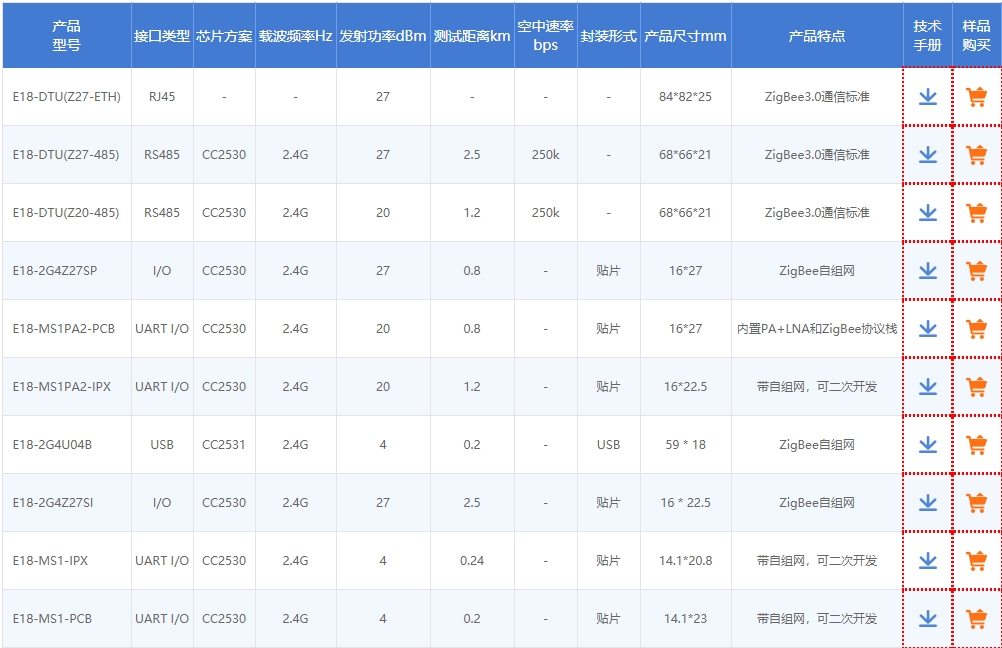Open sample purchase cart for E18-DTU(Z20-485)
This screenshot has width=1002, height=648.
pos(977,212)
